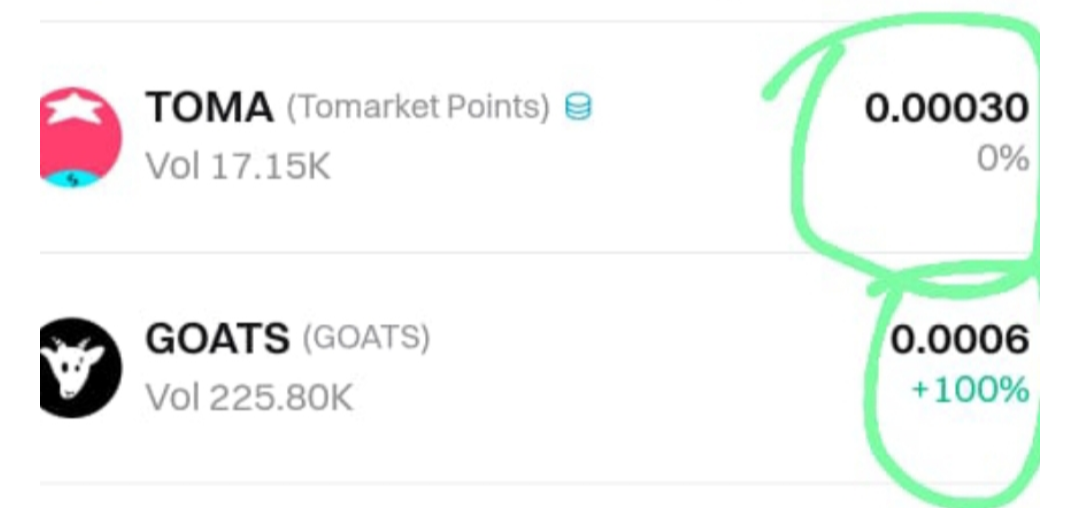
Task: Click the blue coin stack icon
Action: click(577, 108)
